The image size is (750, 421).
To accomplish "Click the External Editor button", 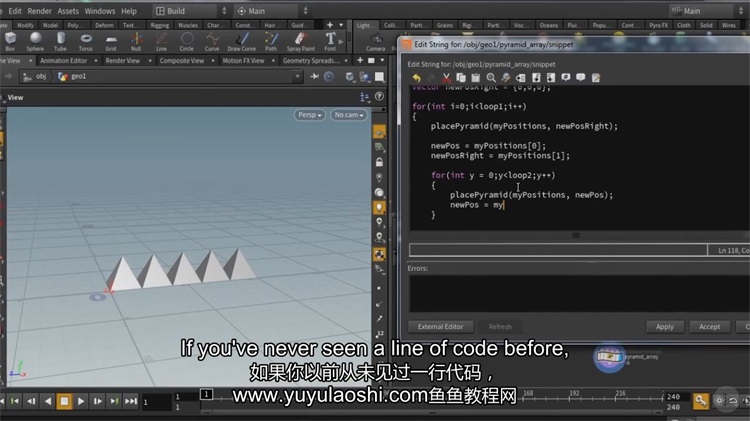I will coord(441,327).
